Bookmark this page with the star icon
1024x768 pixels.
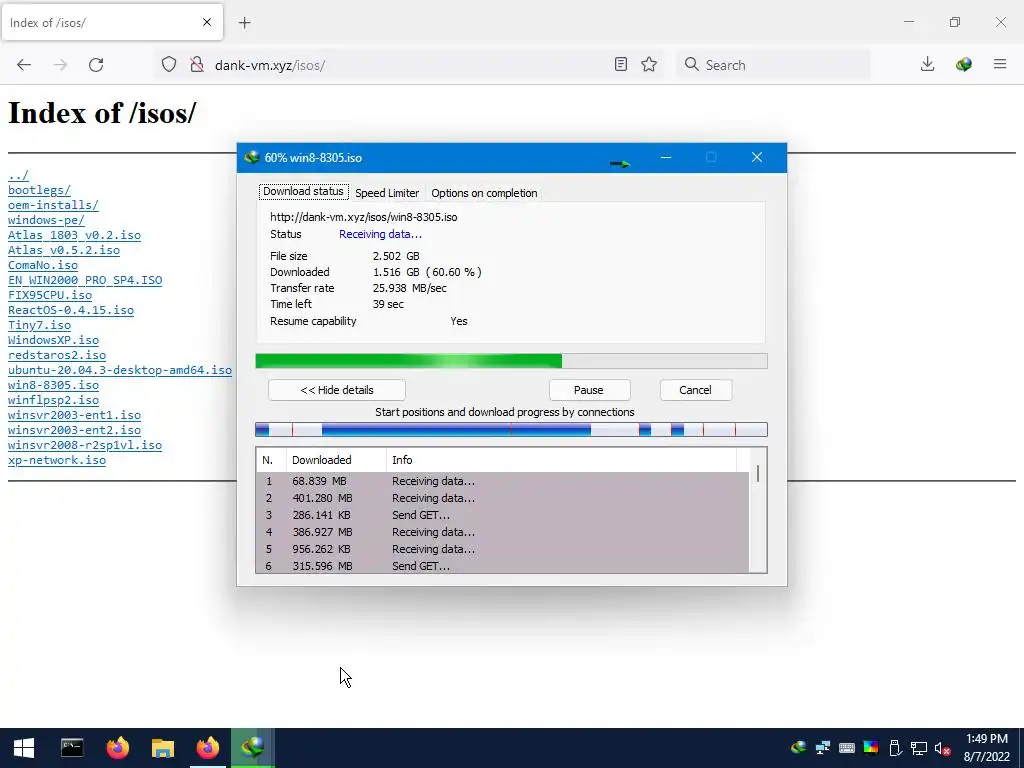648,64
